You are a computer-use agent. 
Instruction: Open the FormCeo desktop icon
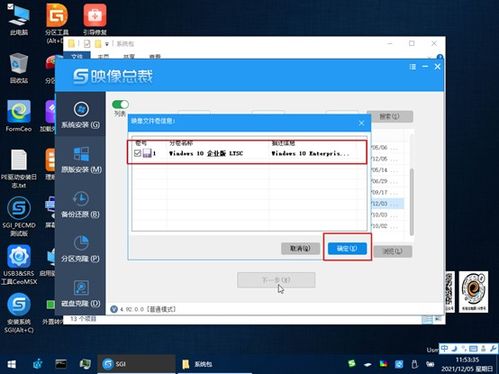pyautogui.click(x=19, y=116)
